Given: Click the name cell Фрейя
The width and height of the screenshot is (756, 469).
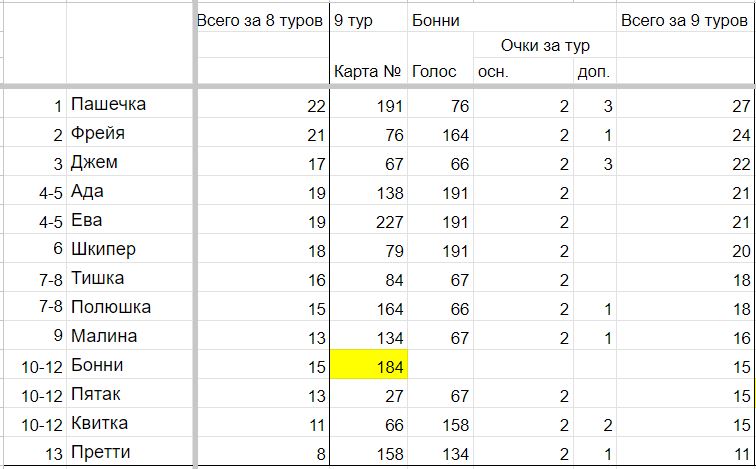Looking at the screenshot, I should point(131,133).
